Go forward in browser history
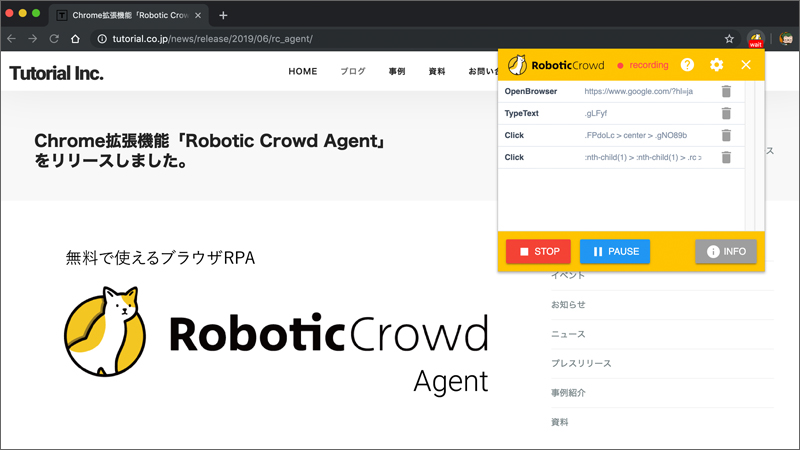 pos(33,39)
